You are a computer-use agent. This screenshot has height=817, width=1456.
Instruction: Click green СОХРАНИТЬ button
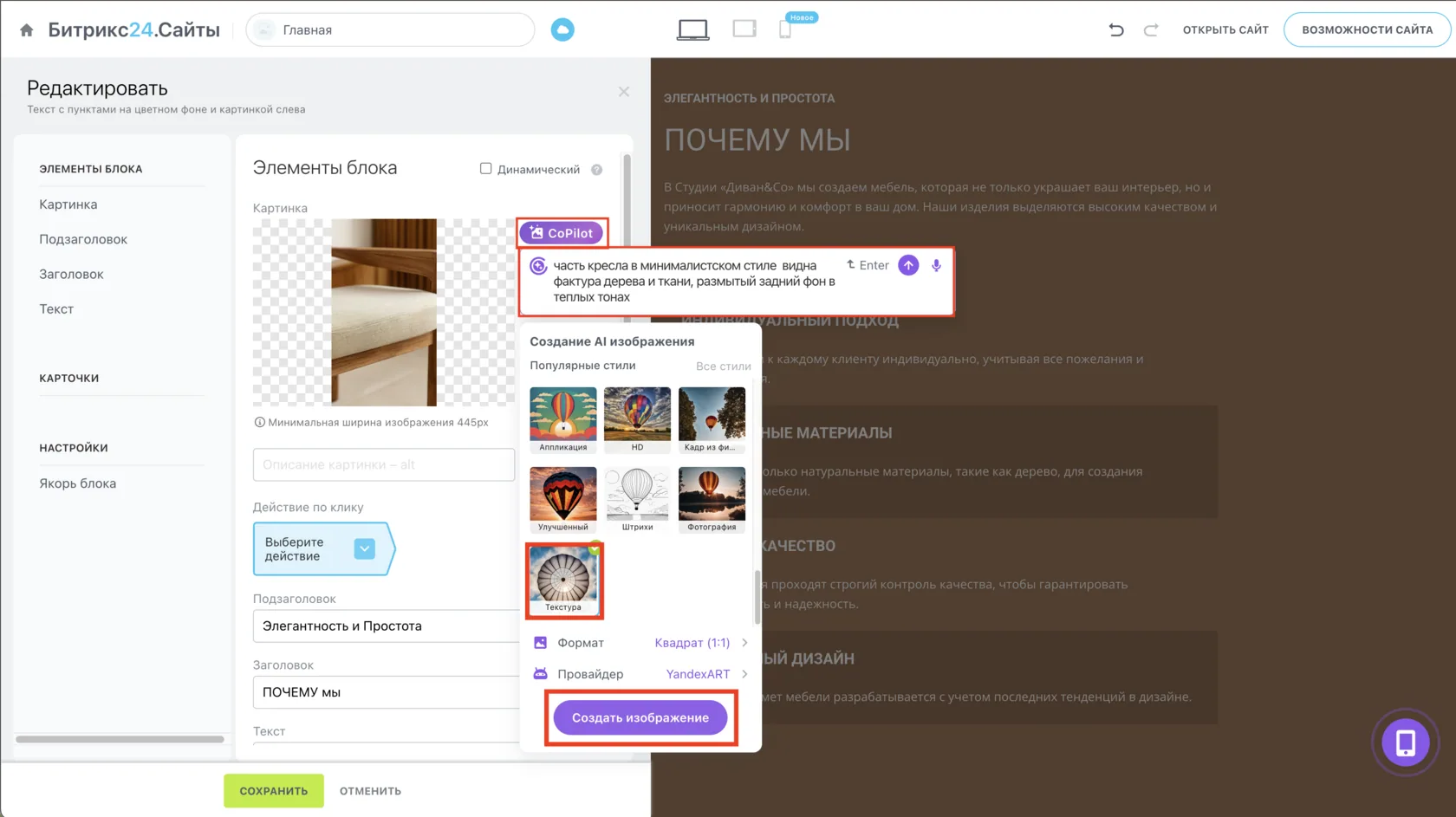274,791
